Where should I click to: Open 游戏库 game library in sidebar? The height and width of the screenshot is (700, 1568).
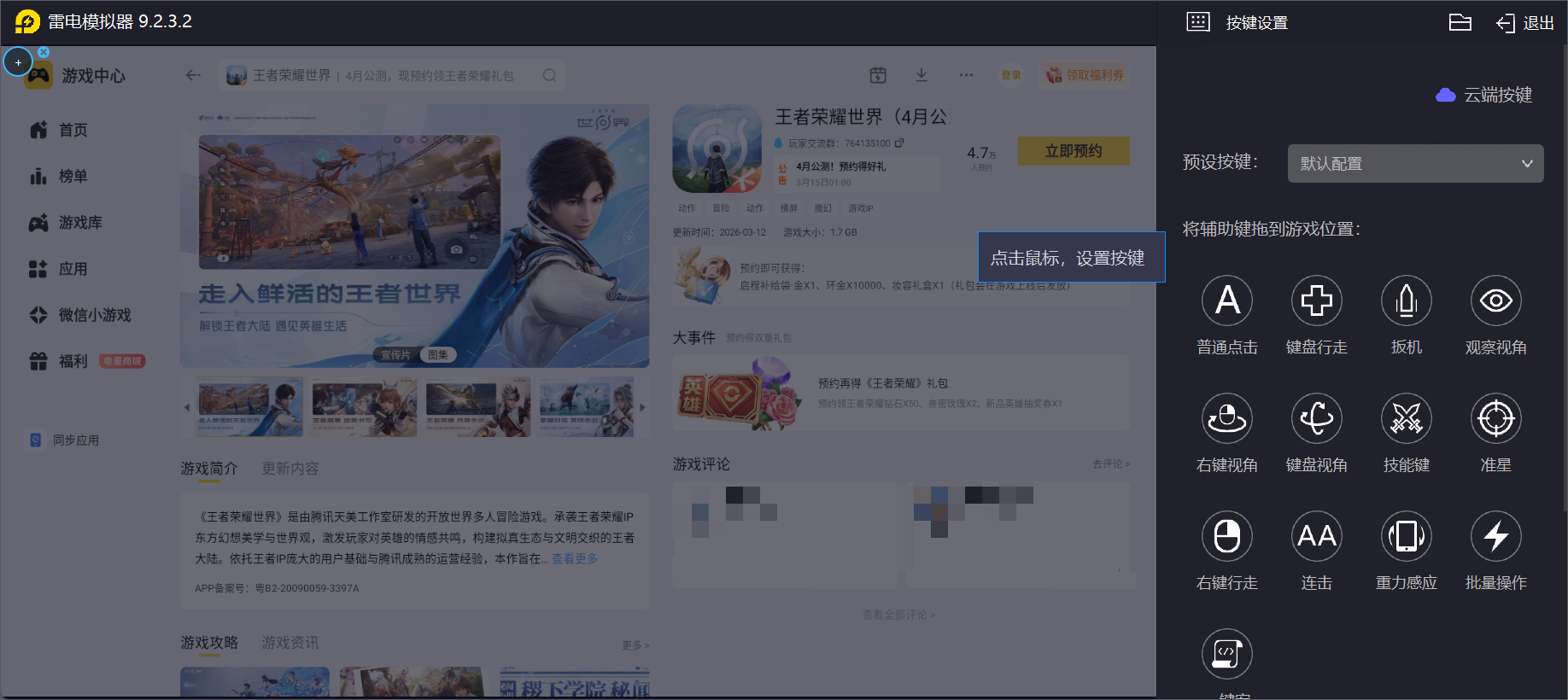pos(66,223)
